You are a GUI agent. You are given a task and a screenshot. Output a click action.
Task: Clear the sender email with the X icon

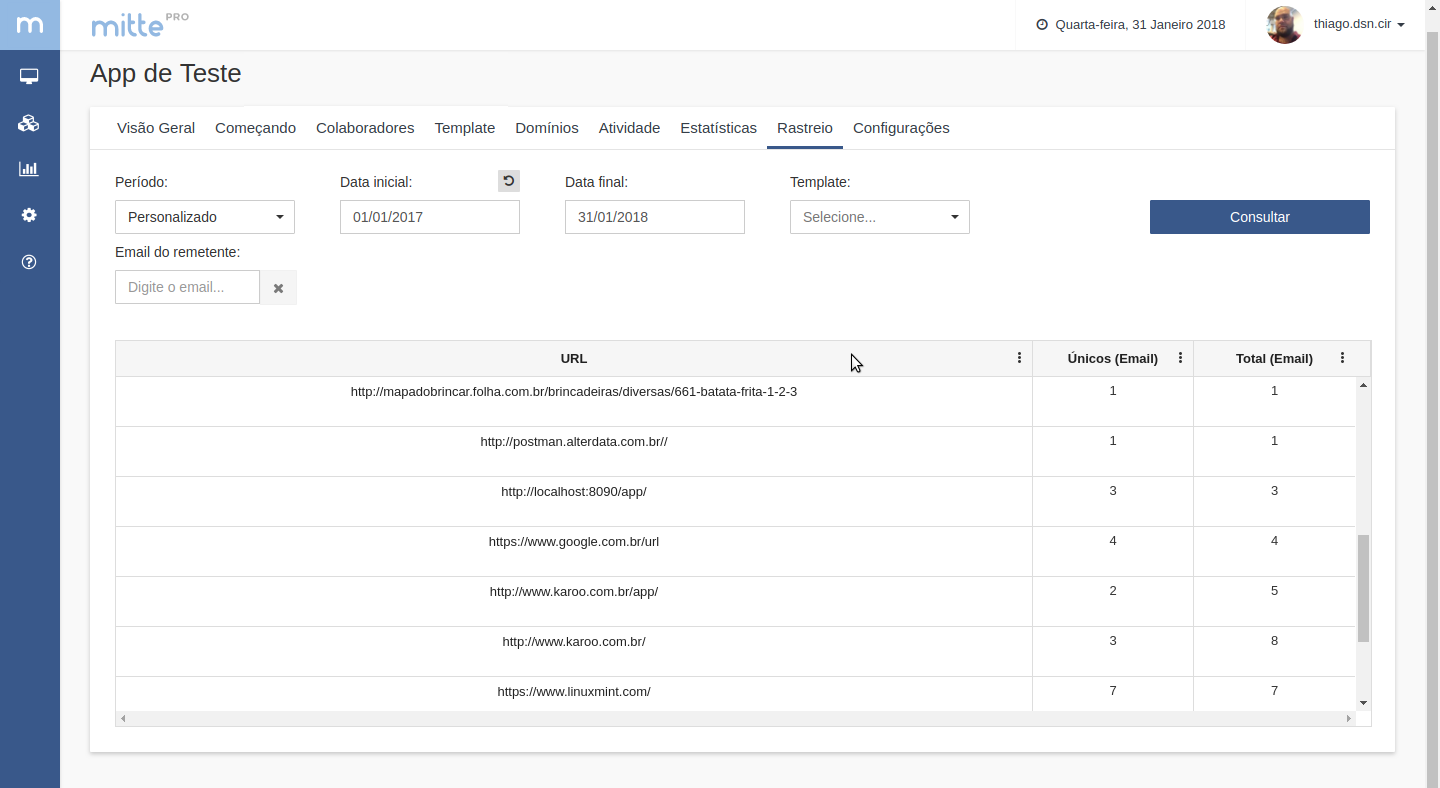[278, 288]
